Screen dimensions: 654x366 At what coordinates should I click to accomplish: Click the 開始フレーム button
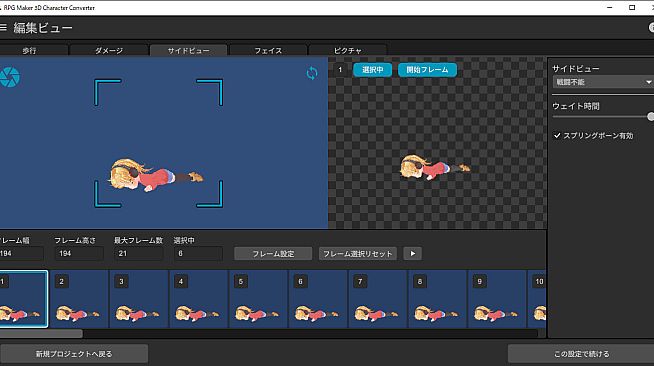[x=427, y=70]
